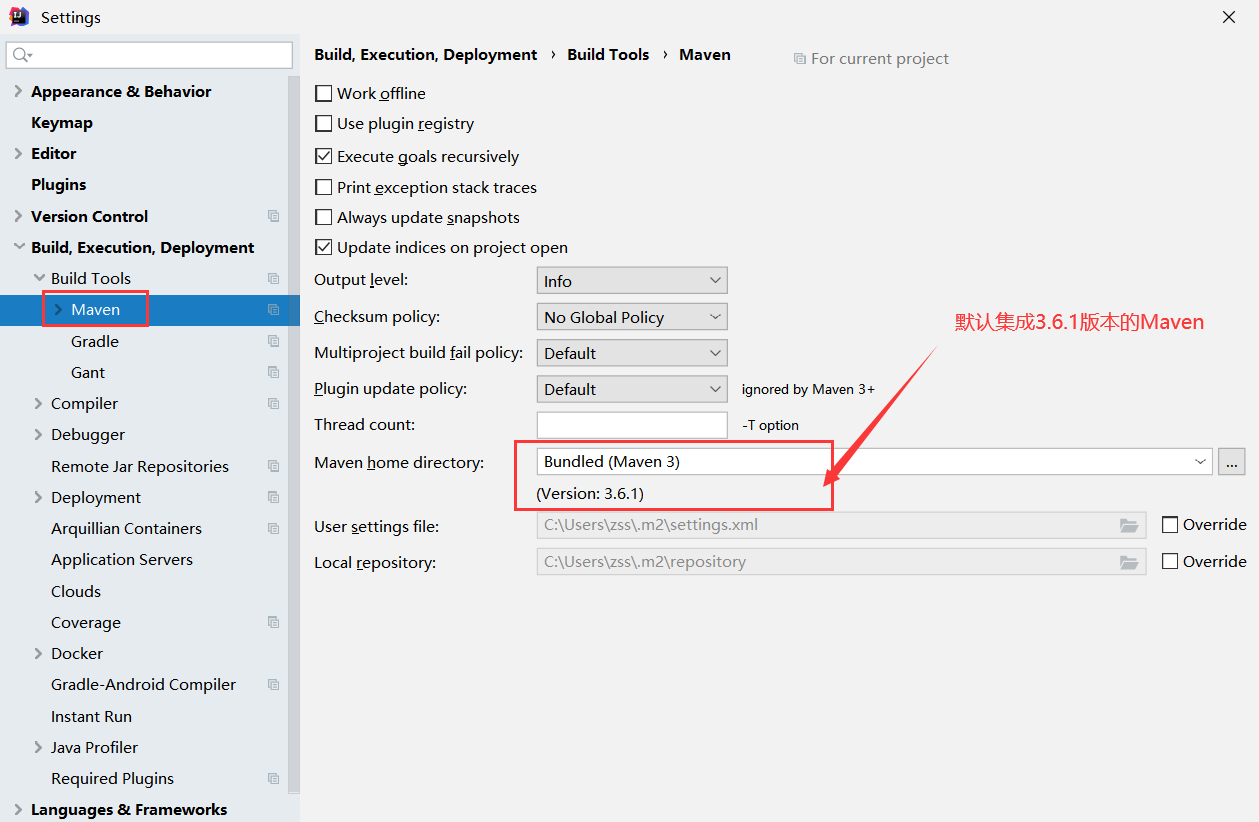The width and height of the screenshot is (1259, 822).
Task: Enable the Work offline checkbox
Action: [x=323, y=93]
